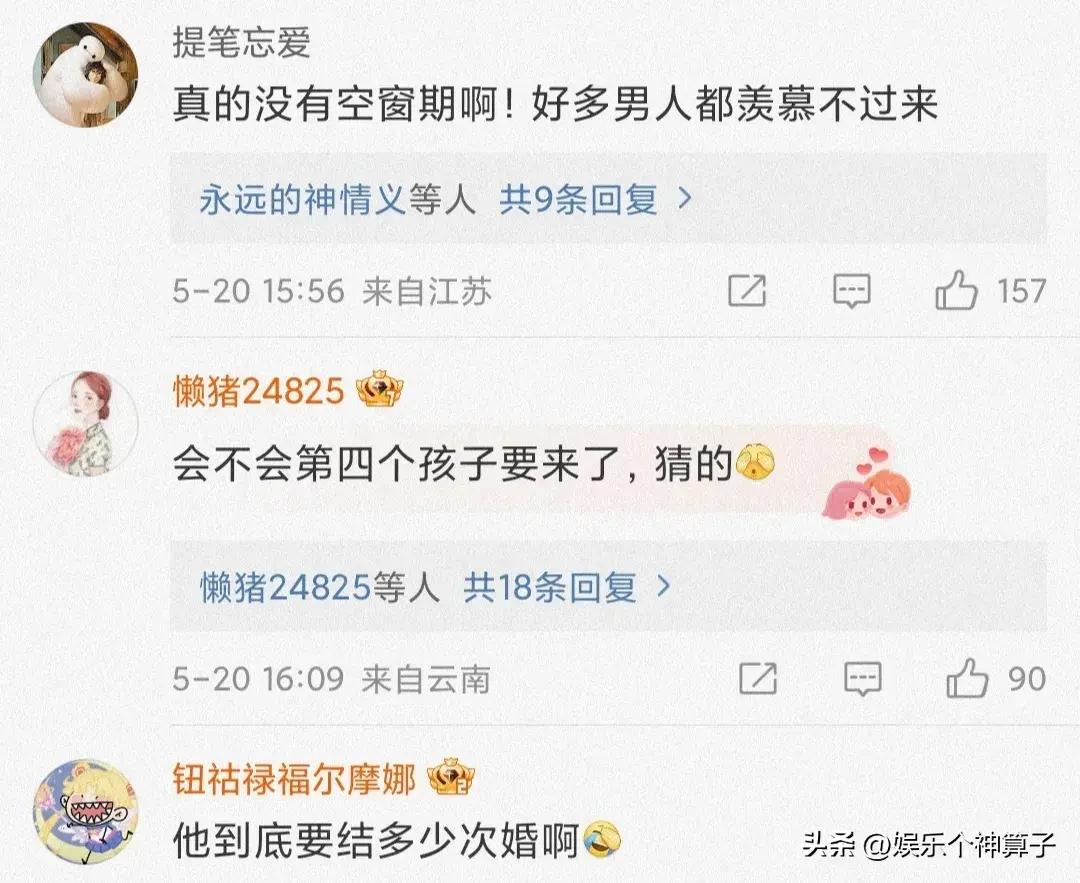
Task: Reply to the comment from 江苏
Action: pyautogui.click(x=852, y=291)
